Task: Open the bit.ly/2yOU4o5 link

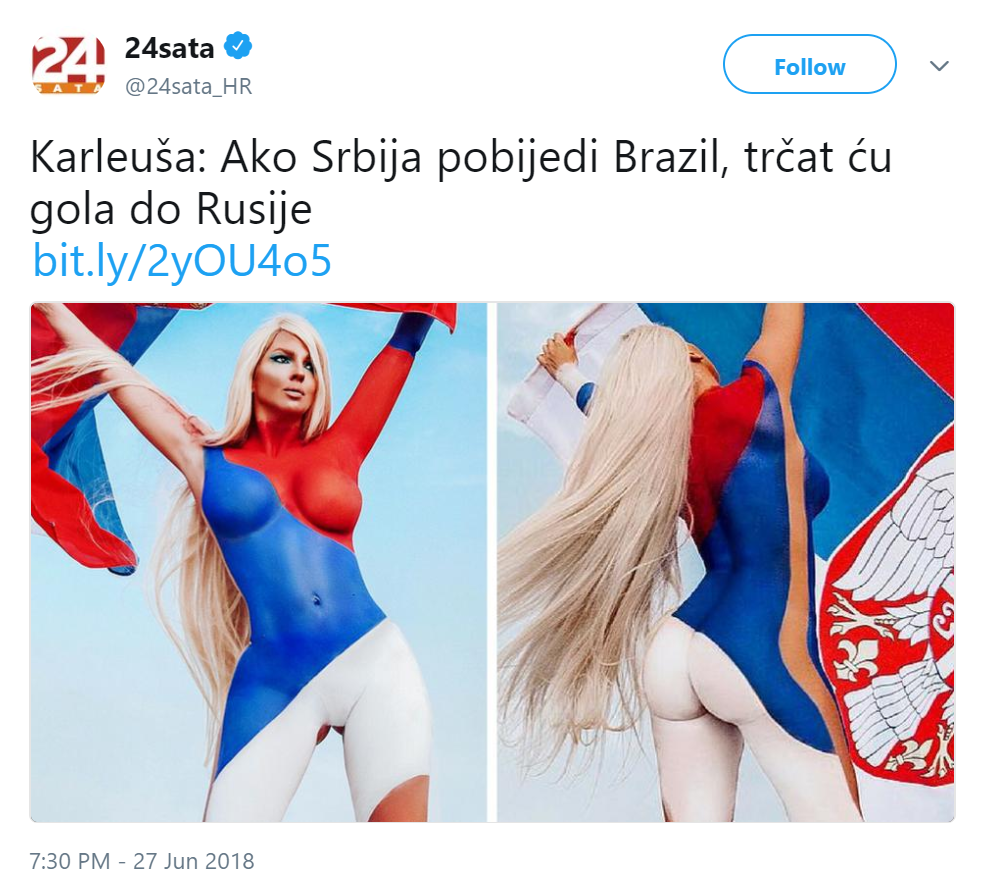Action: click(182, 260)
